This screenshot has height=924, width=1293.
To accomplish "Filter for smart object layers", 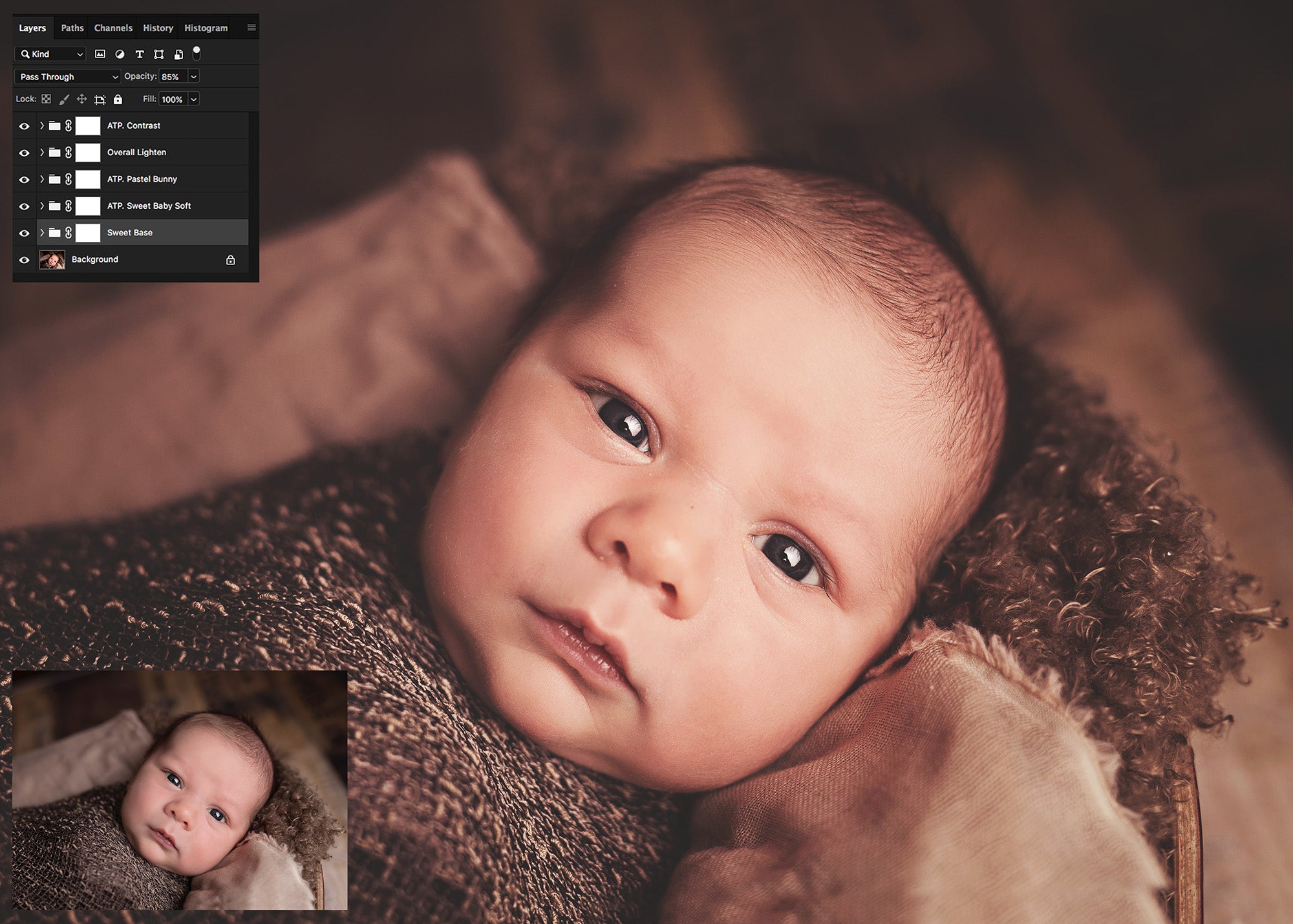I will [x=178, y=54].
